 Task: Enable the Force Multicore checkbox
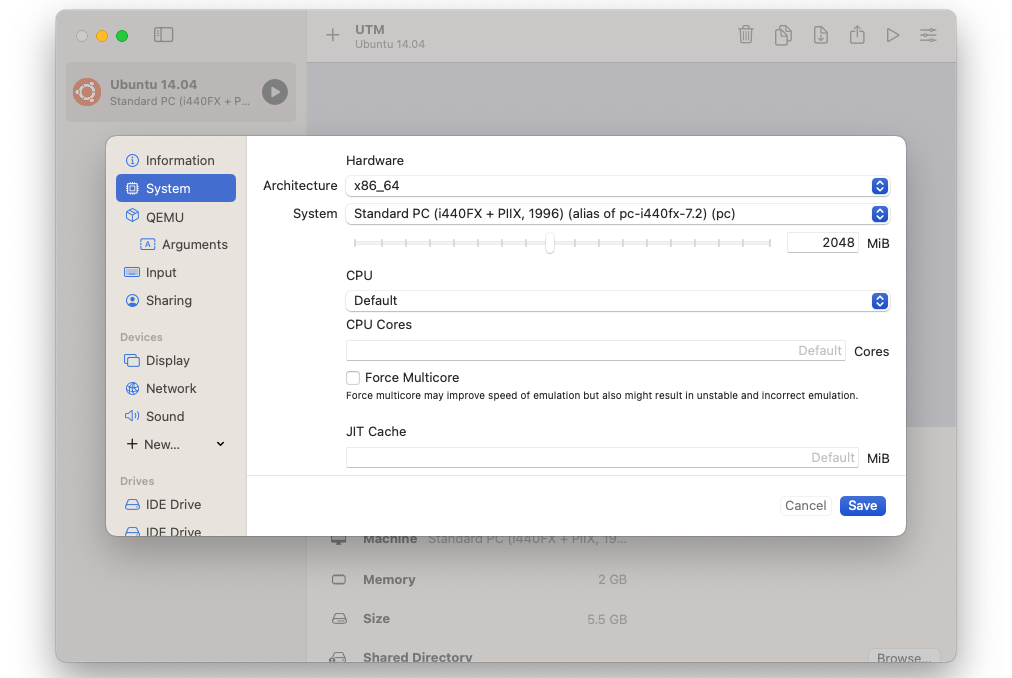tap(353, 378)
